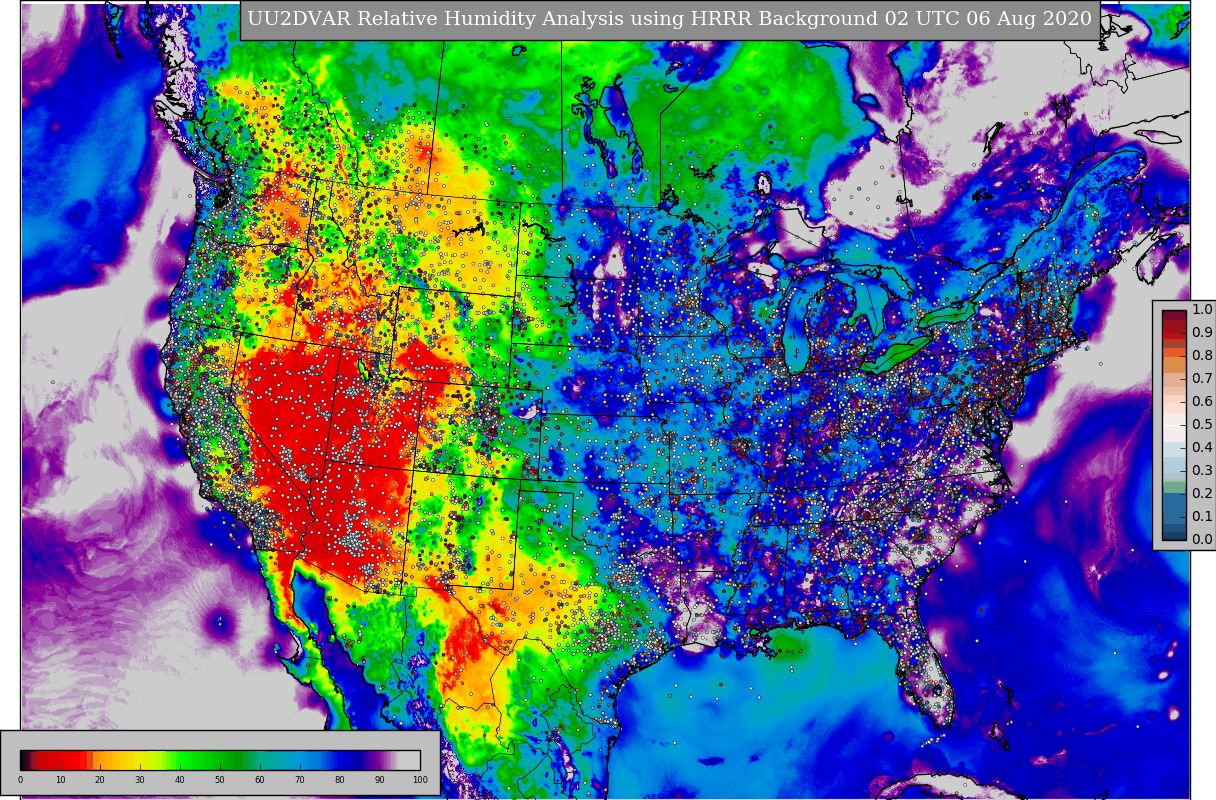Click the '0.6' label on right legend
This screenshot has width=1216, height=800.
click(x=1202, y=402)
